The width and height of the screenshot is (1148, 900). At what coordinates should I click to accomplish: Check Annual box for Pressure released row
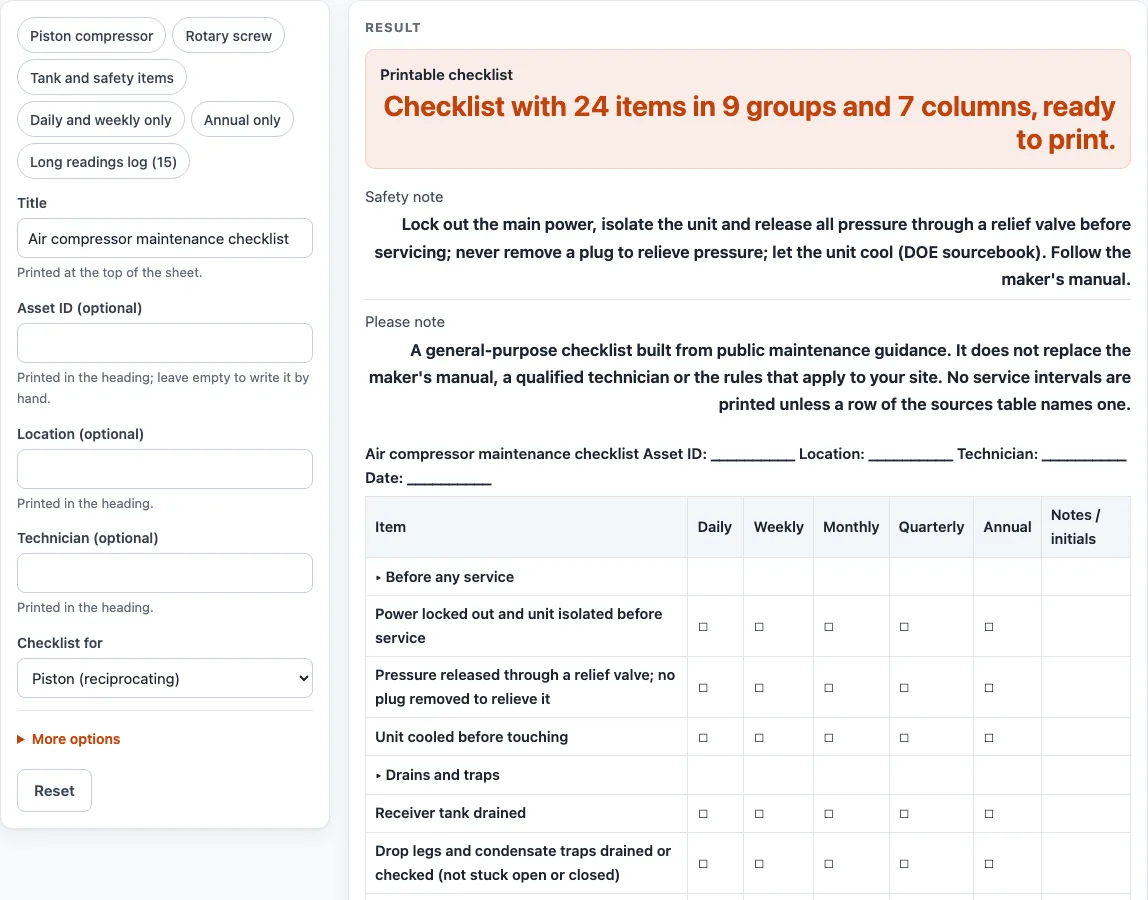coord(989,688)
